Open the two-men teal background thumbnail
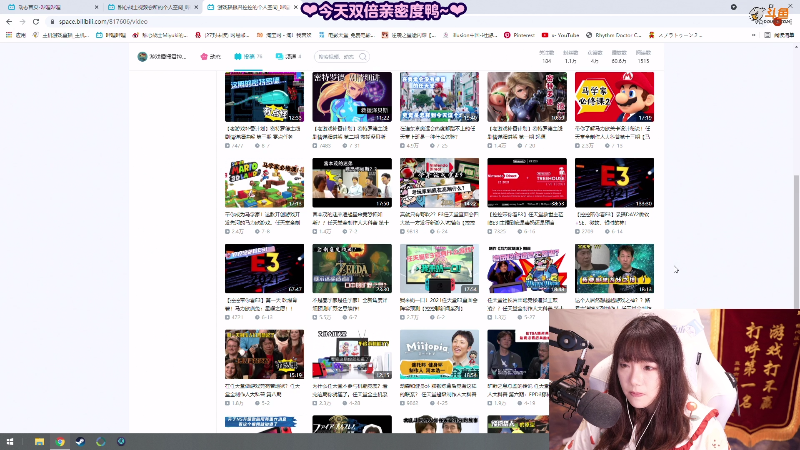The image size is (800, 450). tap(614, 268)
